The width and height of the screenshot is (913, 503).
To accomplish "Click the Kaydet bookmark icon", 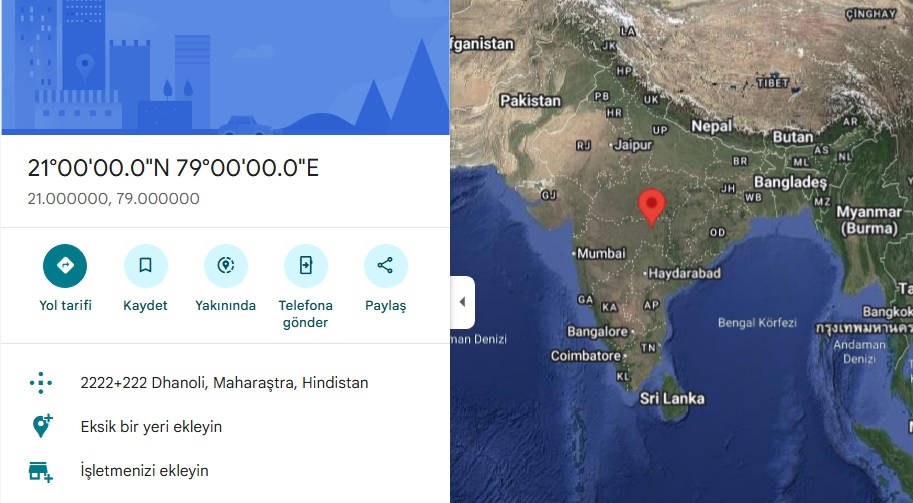I will click(x=145, y=266).
